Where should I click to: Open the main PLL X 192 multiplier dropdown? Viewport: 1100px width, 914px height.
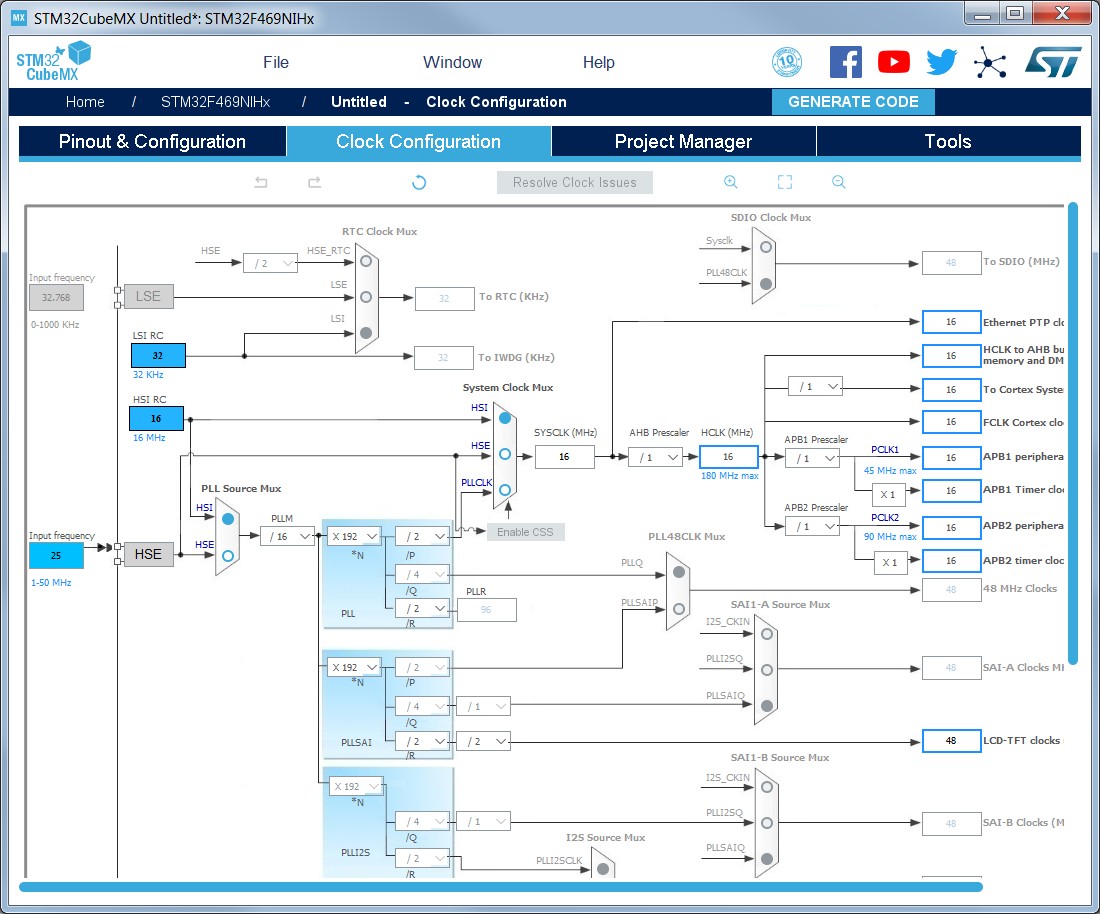pos(354,537)
